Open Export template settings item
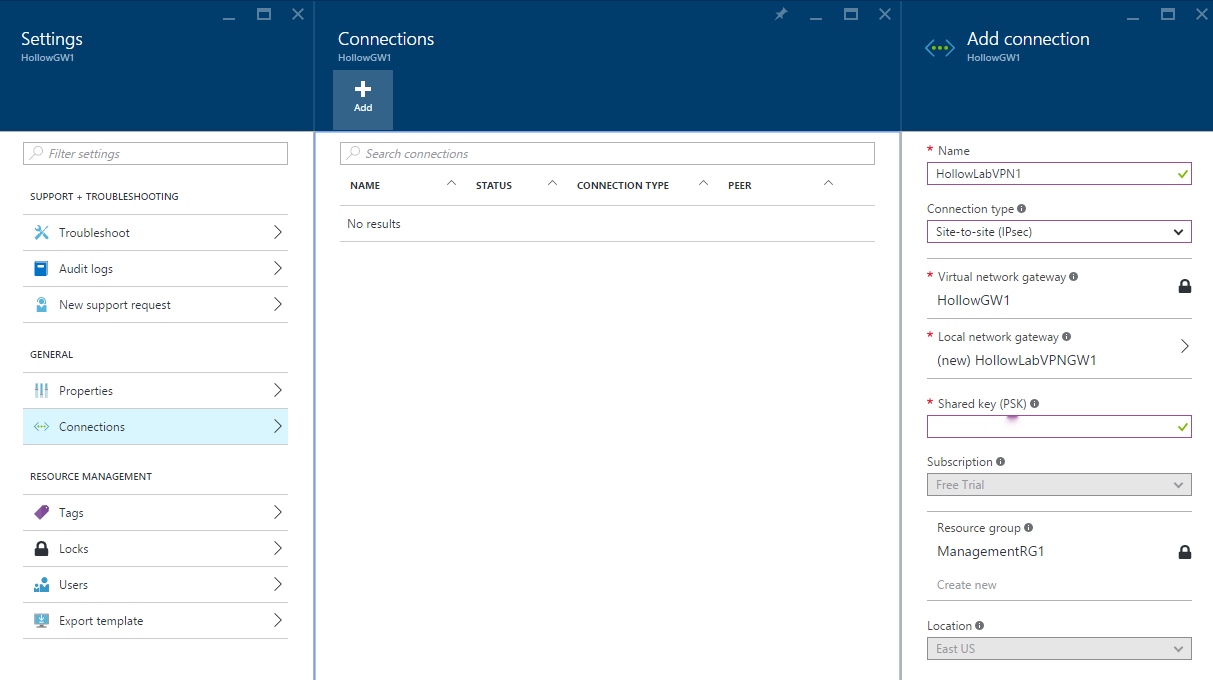 pos(155,620)
